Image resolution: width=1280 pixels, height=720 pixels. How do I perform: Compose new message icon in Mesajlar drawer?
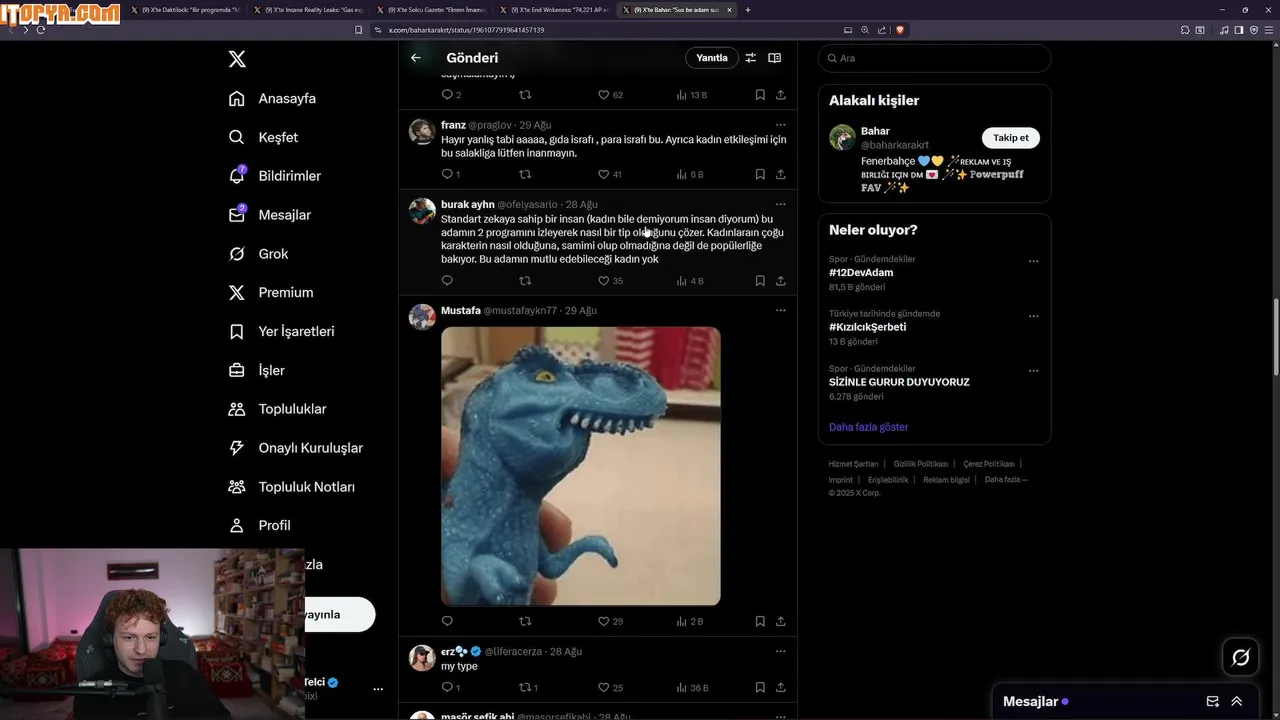[x=1213, y=701]
